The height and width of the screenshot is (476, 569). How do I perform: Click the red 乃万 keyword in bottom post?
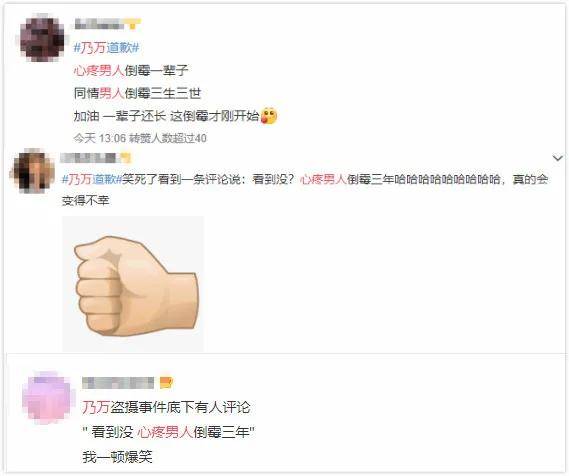point(96,407)
